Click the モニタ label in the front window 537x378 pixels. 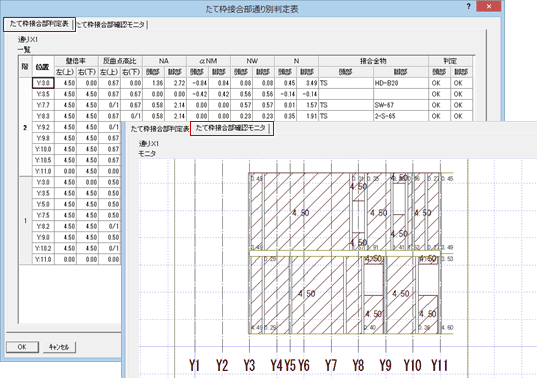tap(147, 154)
